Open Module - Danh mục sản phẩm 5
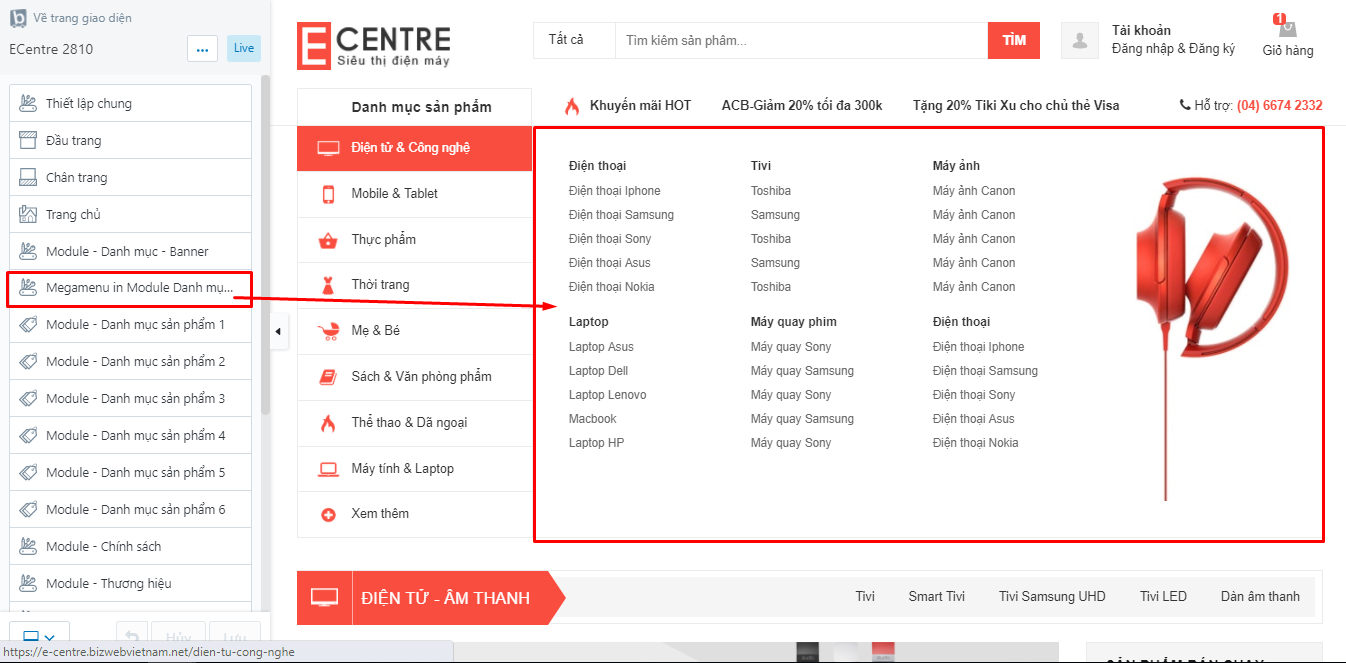Image resolution: width=1346 pixels, height=663 pixels. pos(130,473)
